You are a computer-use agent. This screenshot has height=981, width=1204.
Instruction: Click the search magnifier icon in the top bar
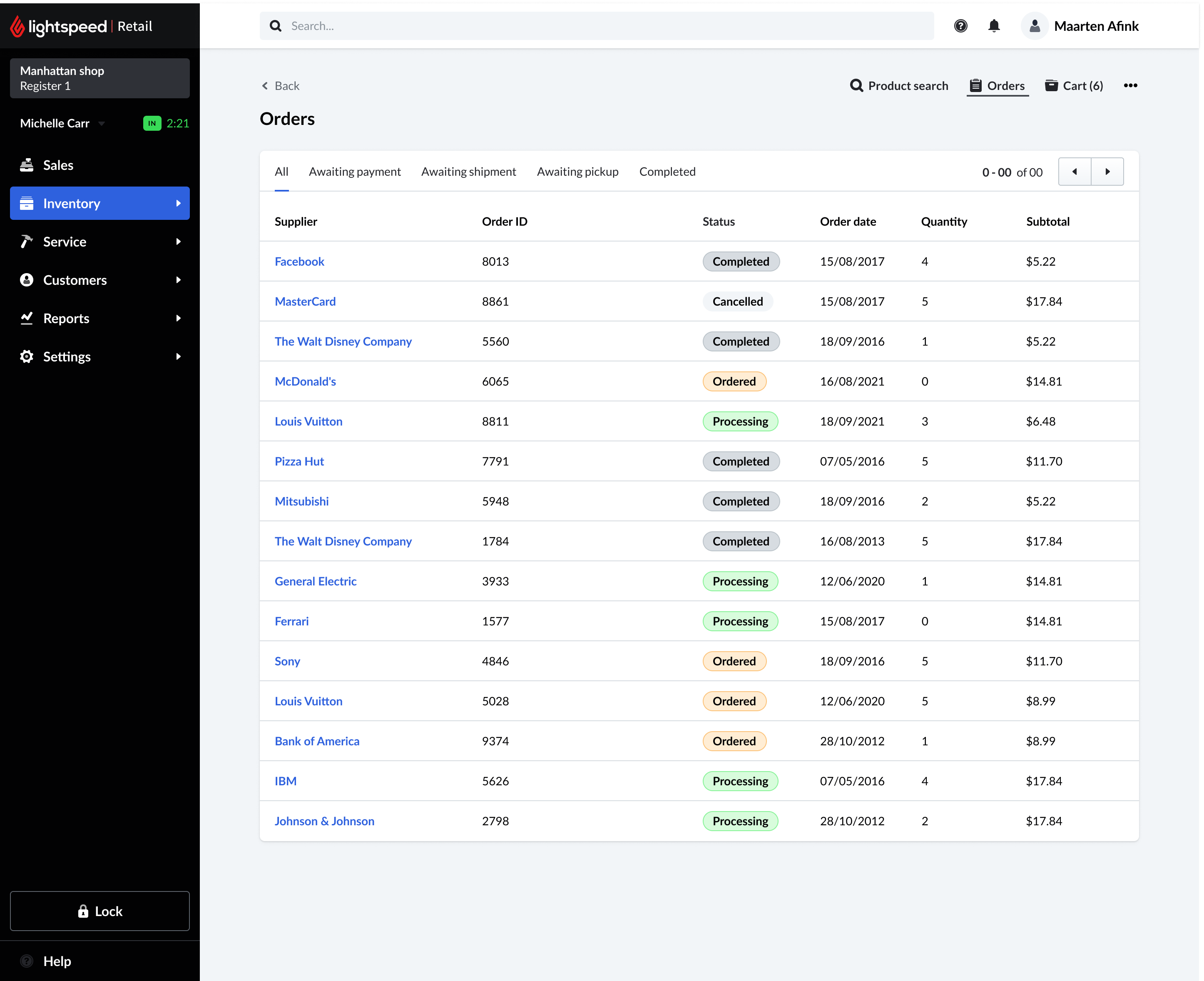click(x=276, y=26)
